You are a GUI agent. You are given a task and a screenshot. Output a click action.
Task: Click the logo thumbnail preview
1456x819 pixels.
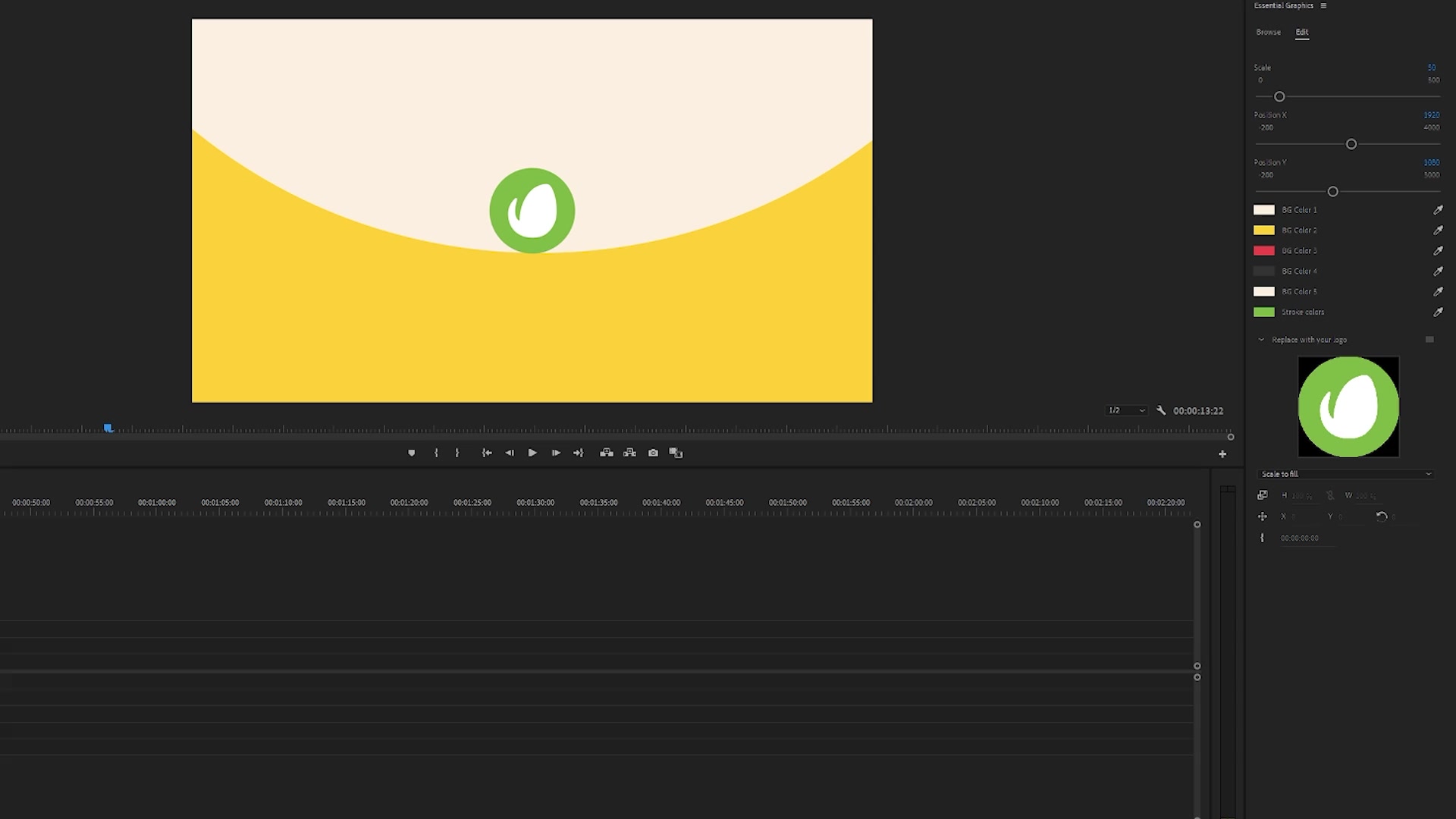point(1348,407)
